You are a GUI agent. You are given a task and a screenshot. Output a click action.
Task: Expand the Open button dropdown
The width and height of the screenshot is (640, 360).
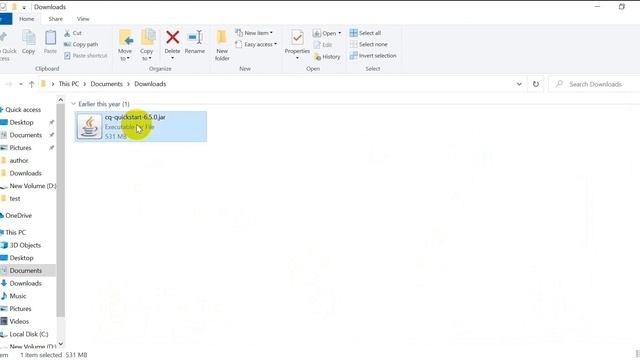pos(340,33)
